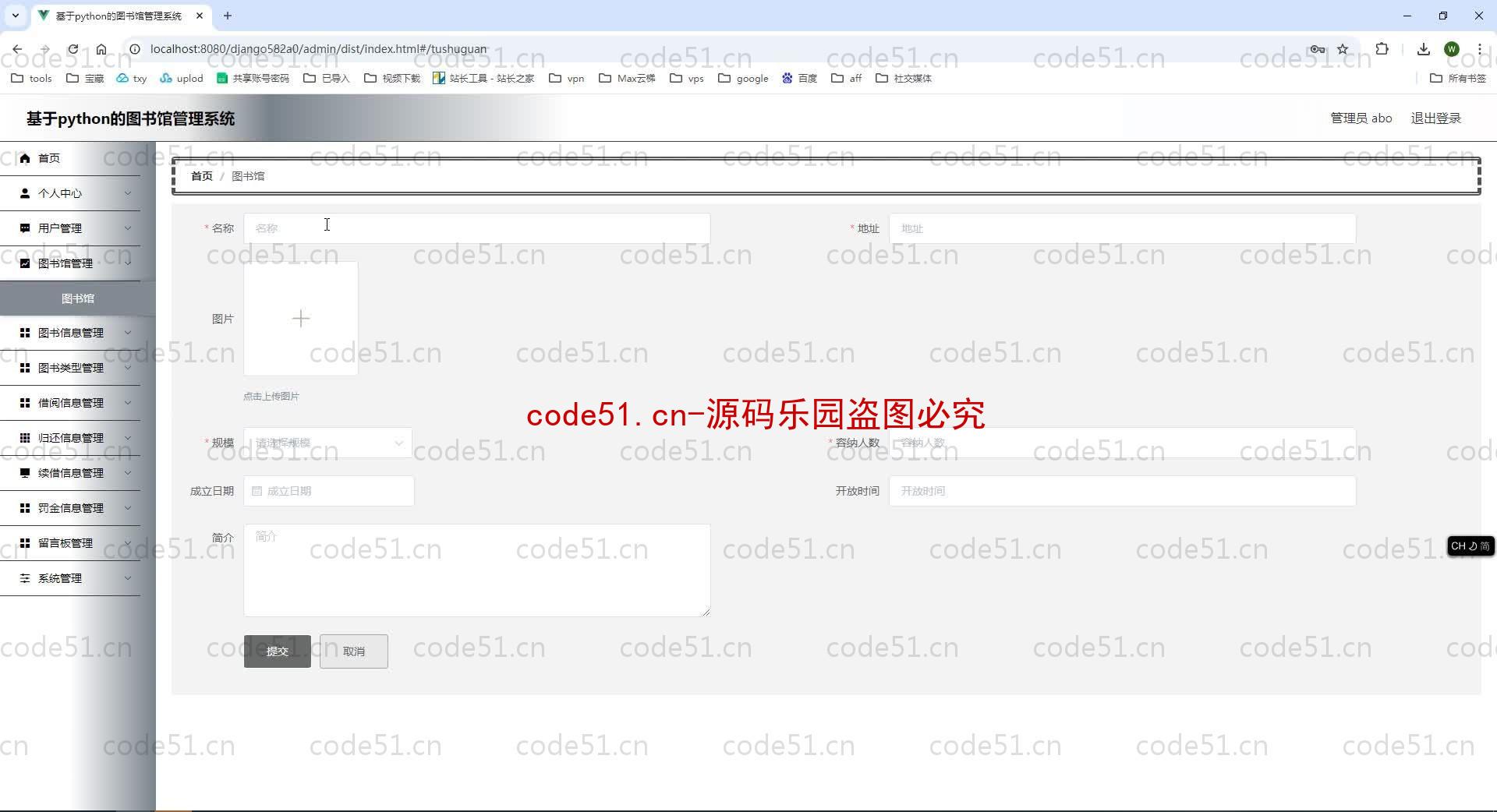Click the home icon beside 首页 in sidebar
The image size is (1497, 812).
(x=25, y=158)
